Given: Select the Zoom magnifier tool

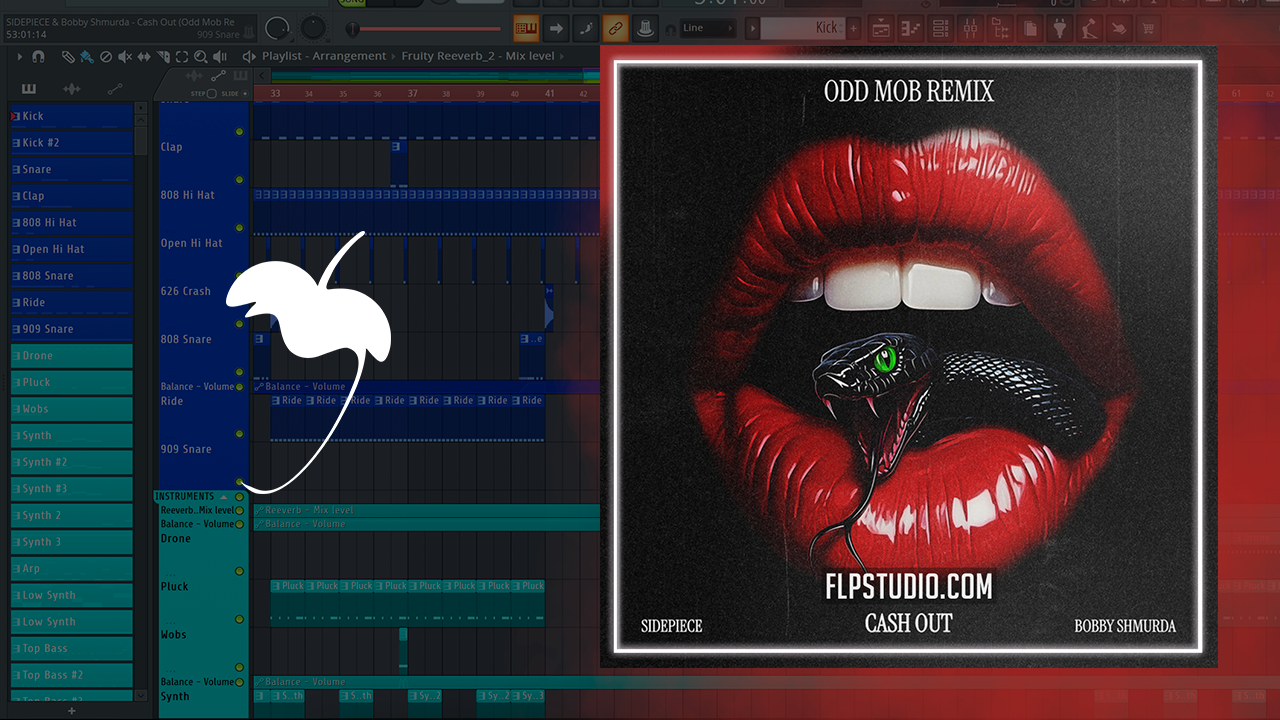Looking at the screenshot, I should click(201, 57).
